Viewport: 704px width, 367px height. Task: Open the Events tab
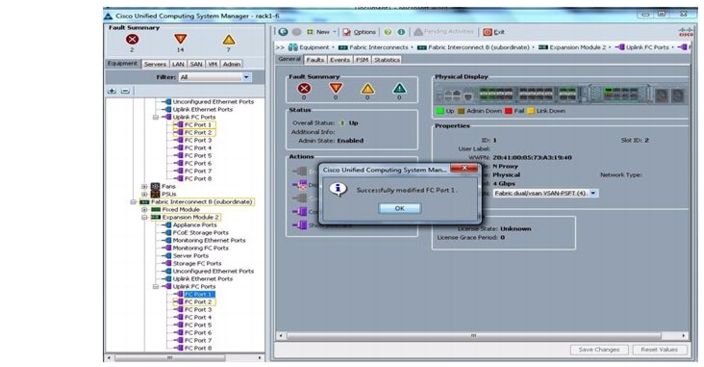pyautogui.click(x=340, y=60)
